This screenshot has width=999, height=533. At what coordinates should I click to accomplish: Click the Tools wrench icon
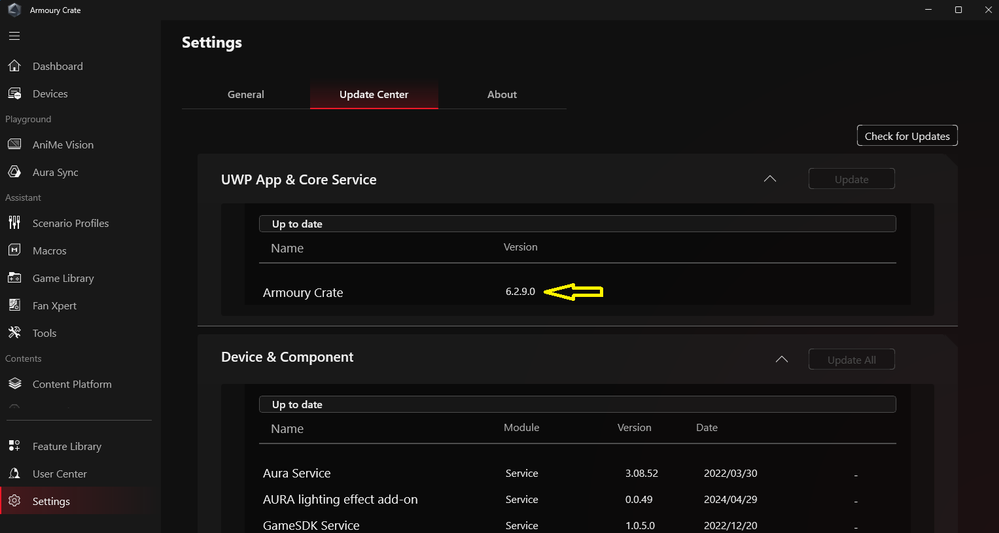15,332
